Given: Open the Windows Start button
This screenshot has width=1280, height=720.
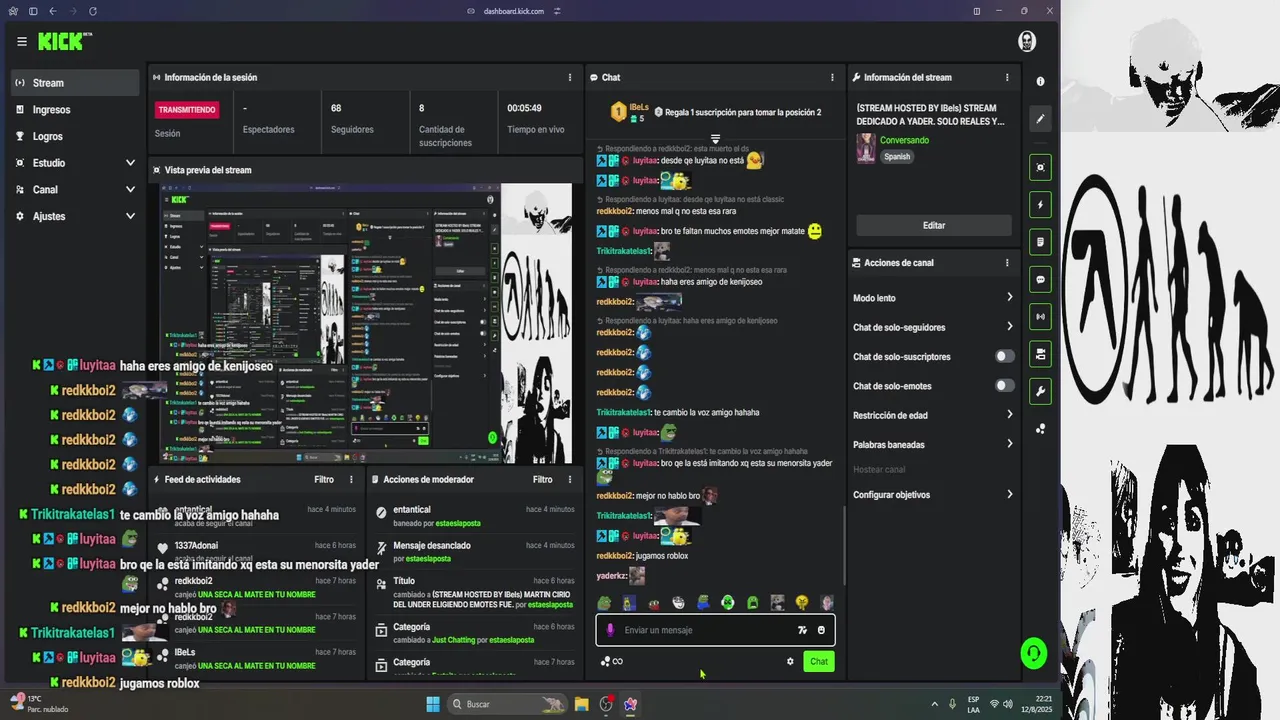Looking at the screenshot, I should [433, 704].
